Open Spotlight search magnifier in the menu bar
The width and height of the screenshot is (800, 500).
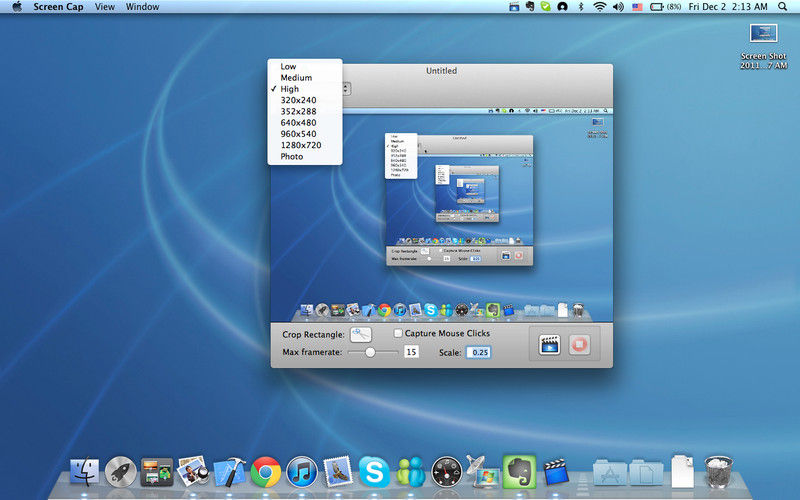click(783, 7)
